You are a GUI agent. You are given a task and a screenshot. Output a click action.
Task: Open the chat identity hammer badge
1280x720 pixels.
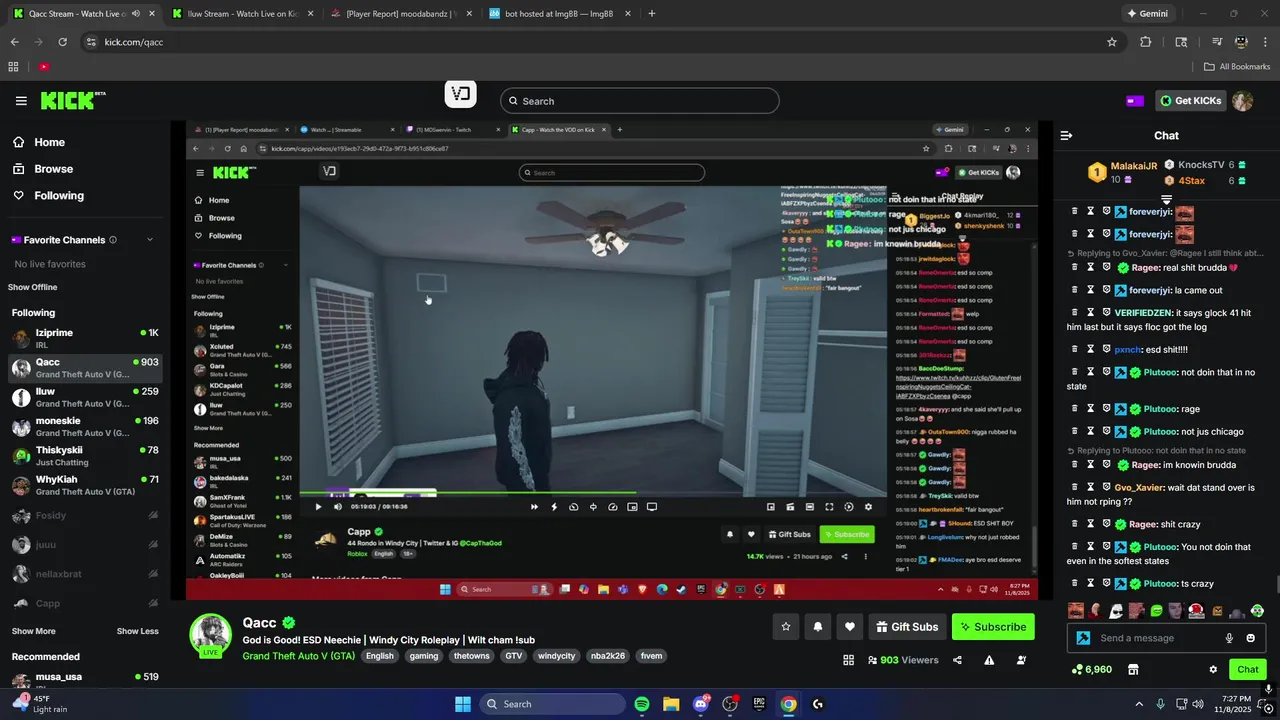coord(1083,638)
